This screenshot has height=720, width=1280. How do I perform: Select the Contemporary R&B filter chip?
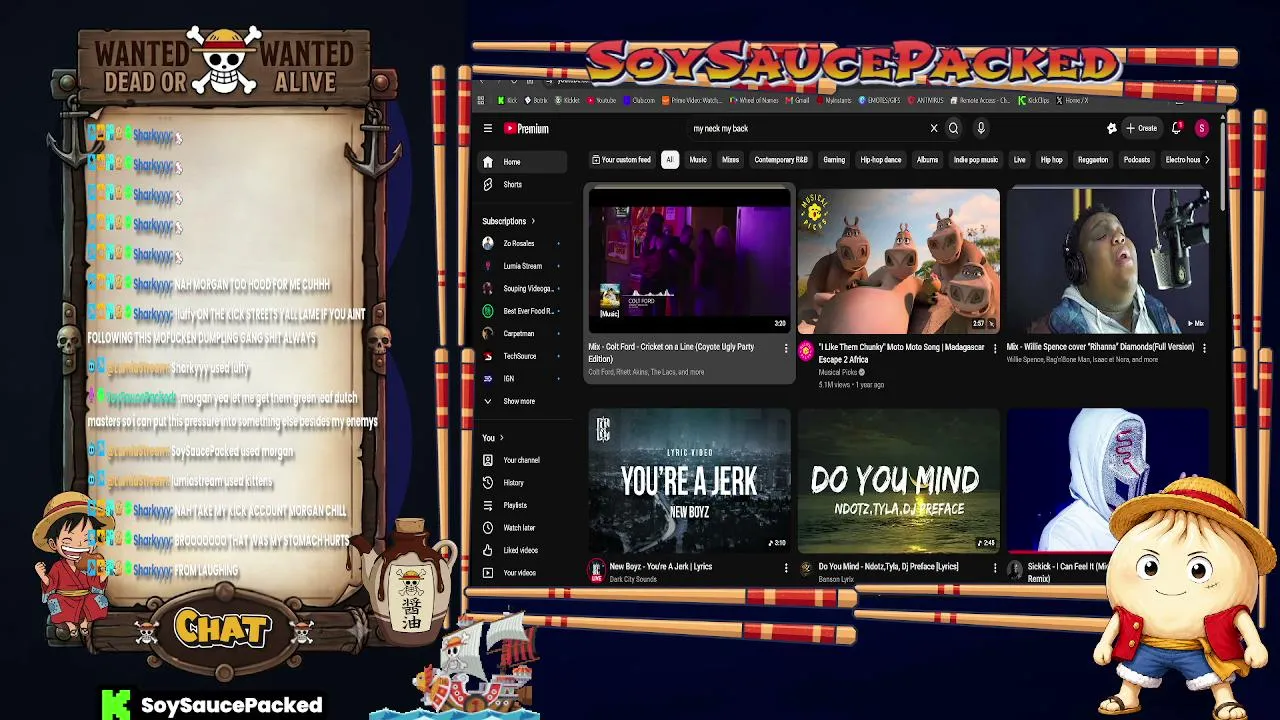[781, 160]
